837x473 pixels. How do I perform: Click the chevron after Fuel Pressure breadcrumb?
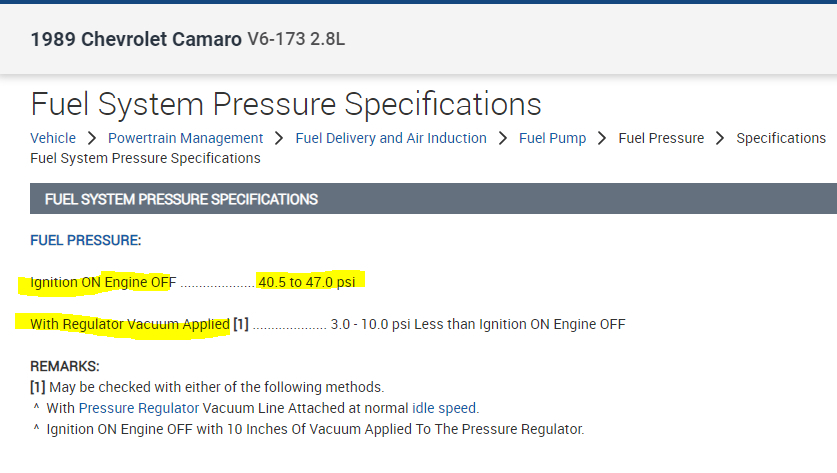(720, 138)
